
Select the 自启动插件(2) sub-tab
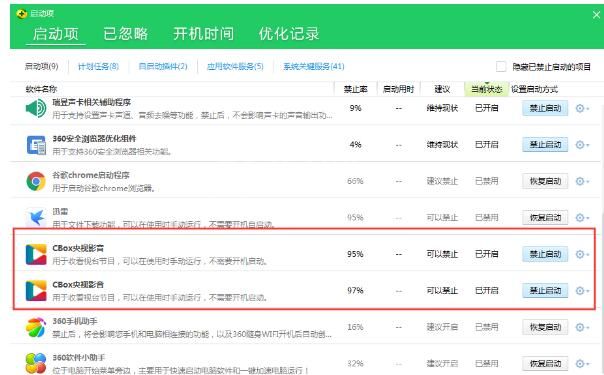(x=163, y=67)
